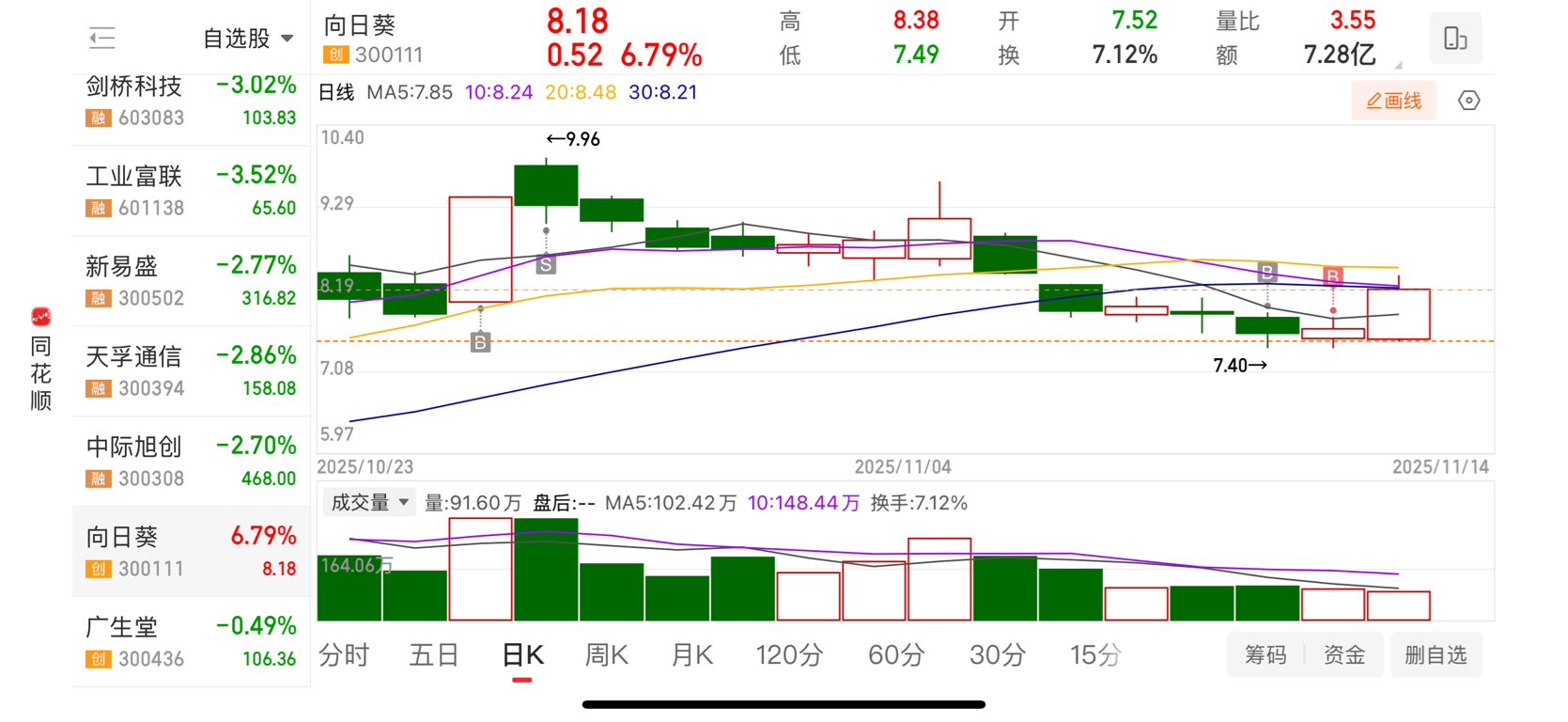The image size is (1568, 722).
Task: Tap the 向日葵 stock name in header
Action: click(x=360, y=25)
